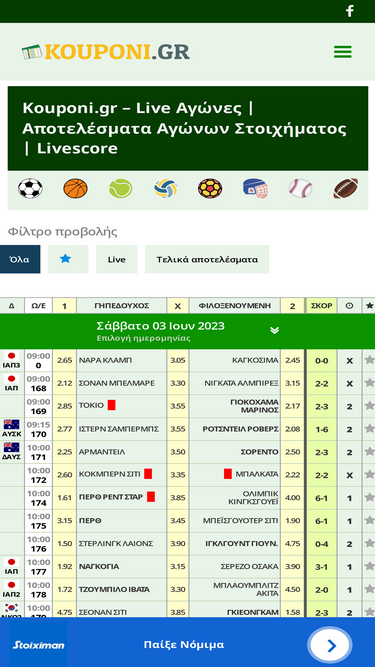
Task: Show Τελικά αποτελέσματα filter
Action: [x=207, y=259]
